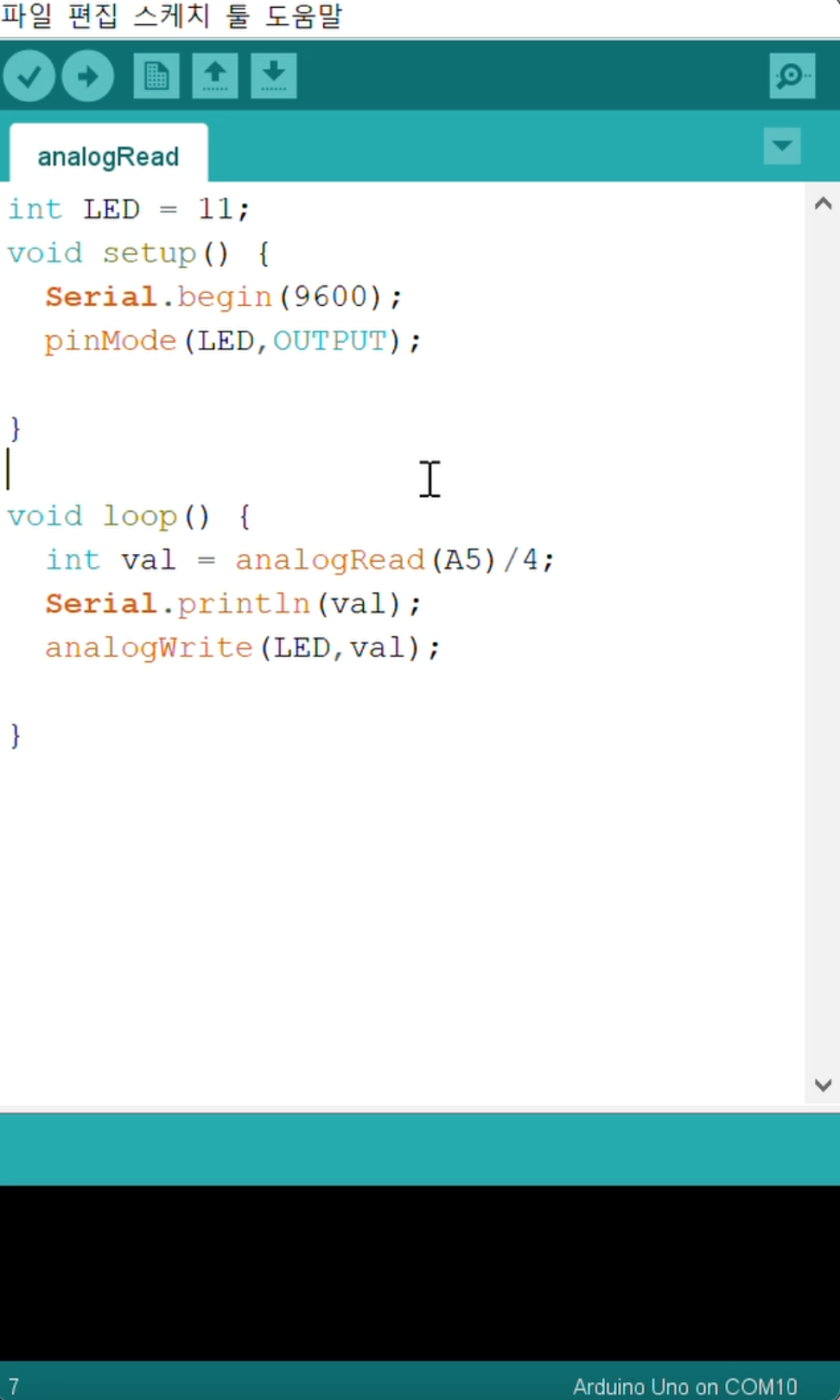Open a sketch with the up-arrow icon
The image size is (840, 1400).
[x=215, y=76]
